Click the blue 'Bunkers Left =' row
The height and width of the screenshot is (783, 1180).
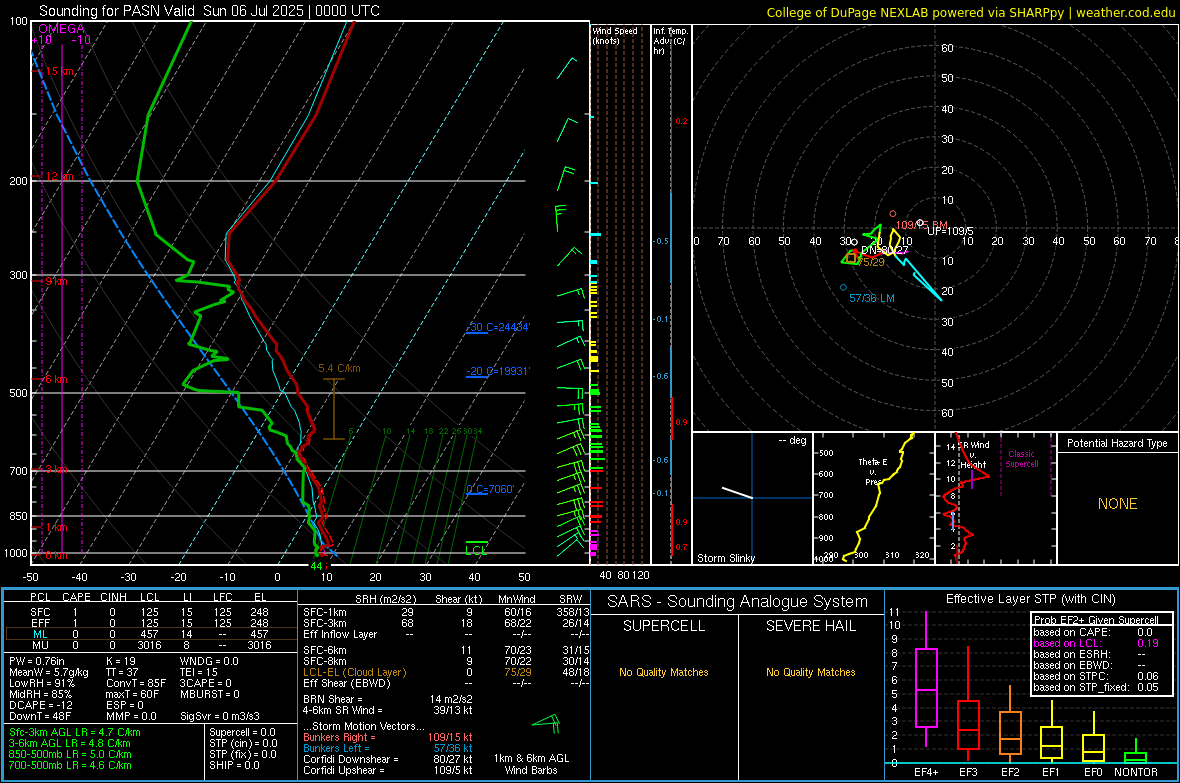click(x=388, y=748)
